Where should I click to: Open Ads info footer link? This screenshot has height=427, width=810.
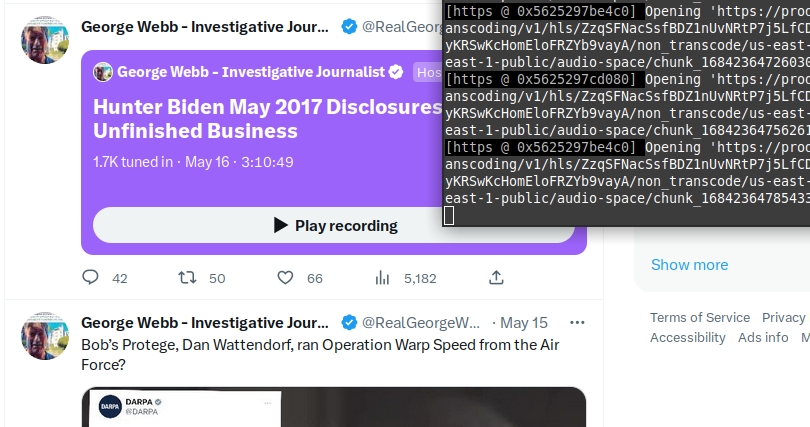tap(763, 337)
